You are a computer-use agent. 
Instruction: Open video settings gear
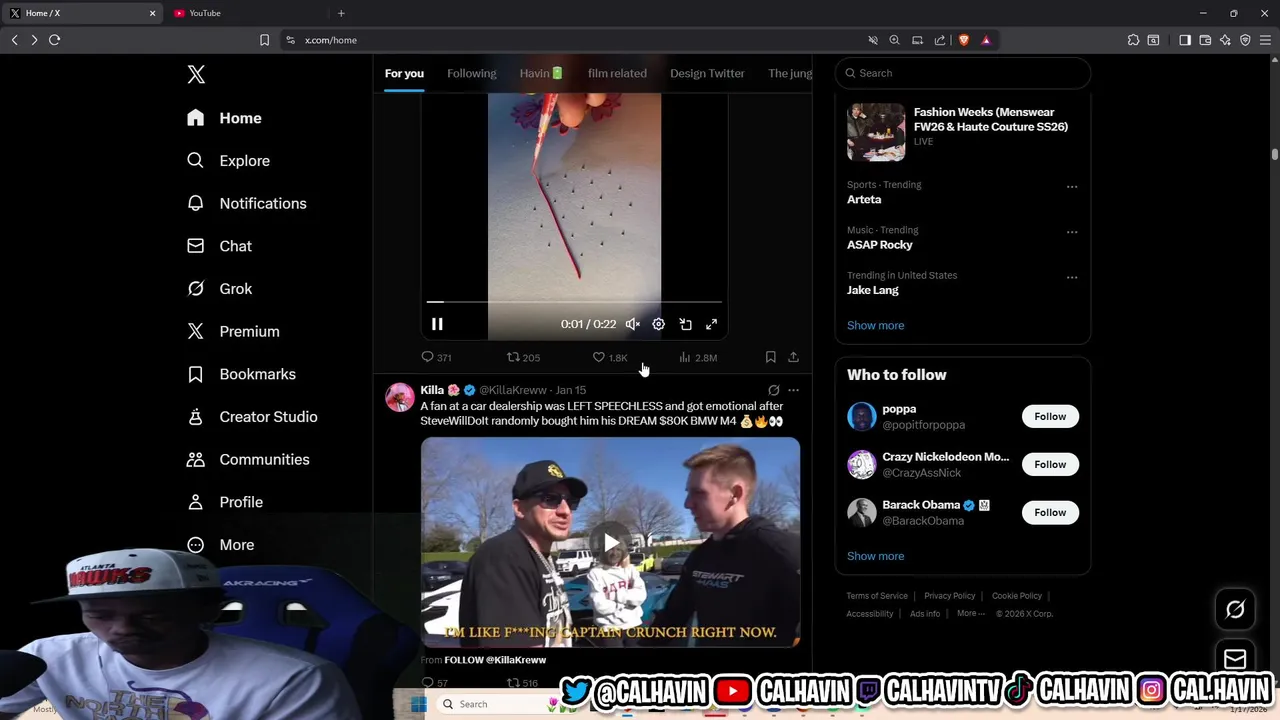(x=659, y=324)
